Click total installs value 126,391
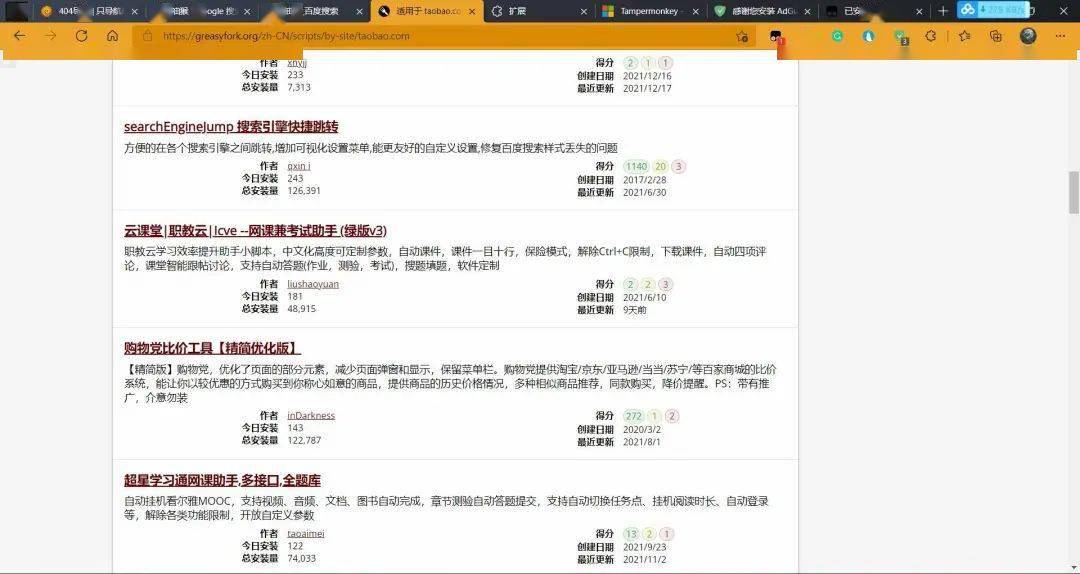The height and width of the screenshot is (574, 1080). click(304, 191)
